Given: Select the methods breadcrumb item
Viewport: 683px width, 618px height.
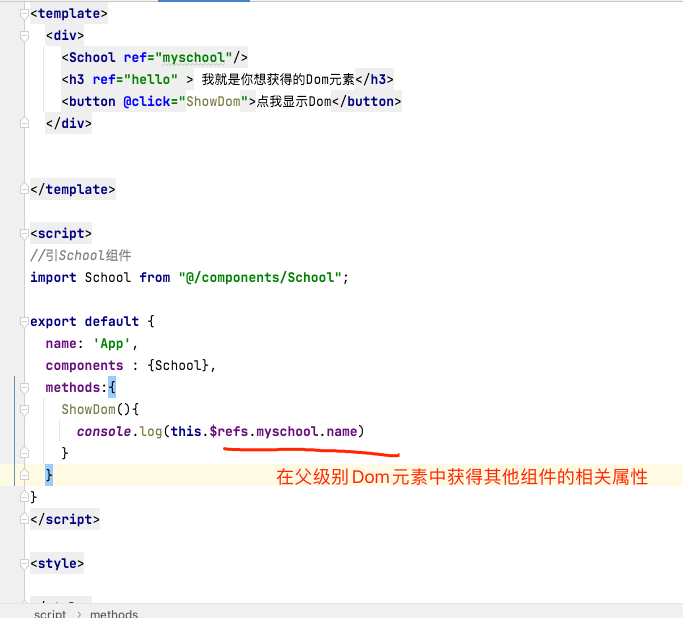Looking at the screenshot, I should [x=114, y=613].
